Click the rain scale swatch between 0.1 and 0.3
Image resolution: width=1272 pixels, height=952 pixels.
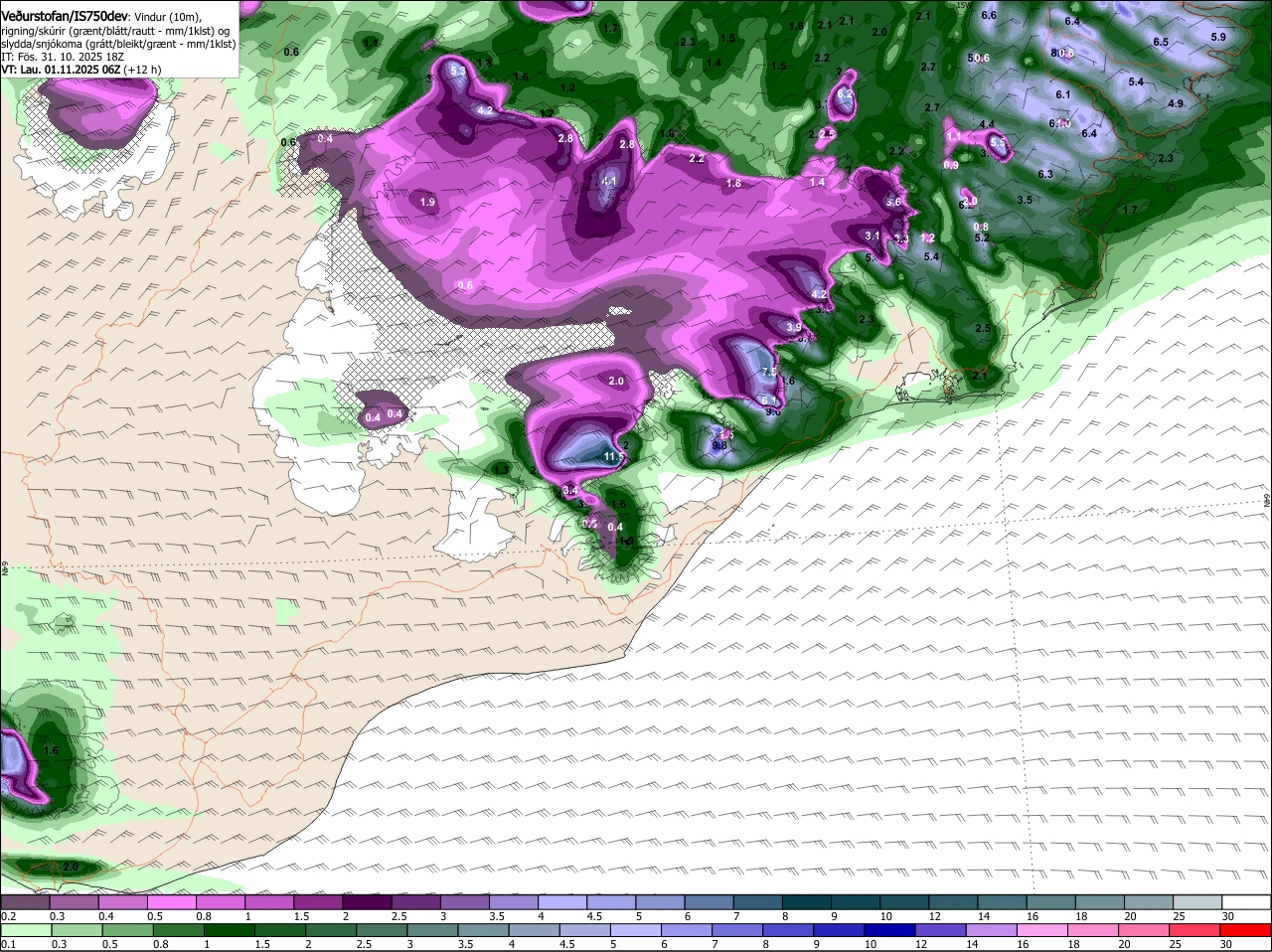25,930
